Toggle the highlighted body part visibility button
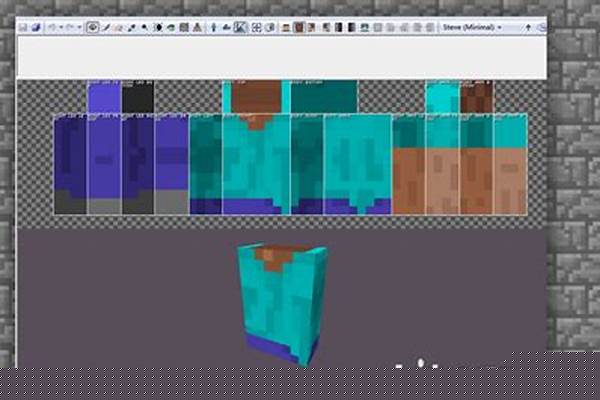 pos(299,27)
